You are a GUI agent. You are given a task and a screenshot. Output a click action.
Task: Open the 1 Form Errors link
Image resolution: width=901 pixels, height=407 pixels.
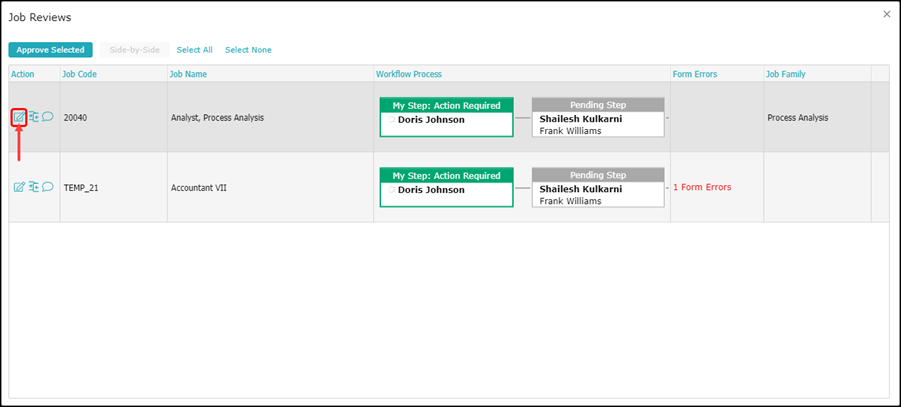tap(701, 187)
